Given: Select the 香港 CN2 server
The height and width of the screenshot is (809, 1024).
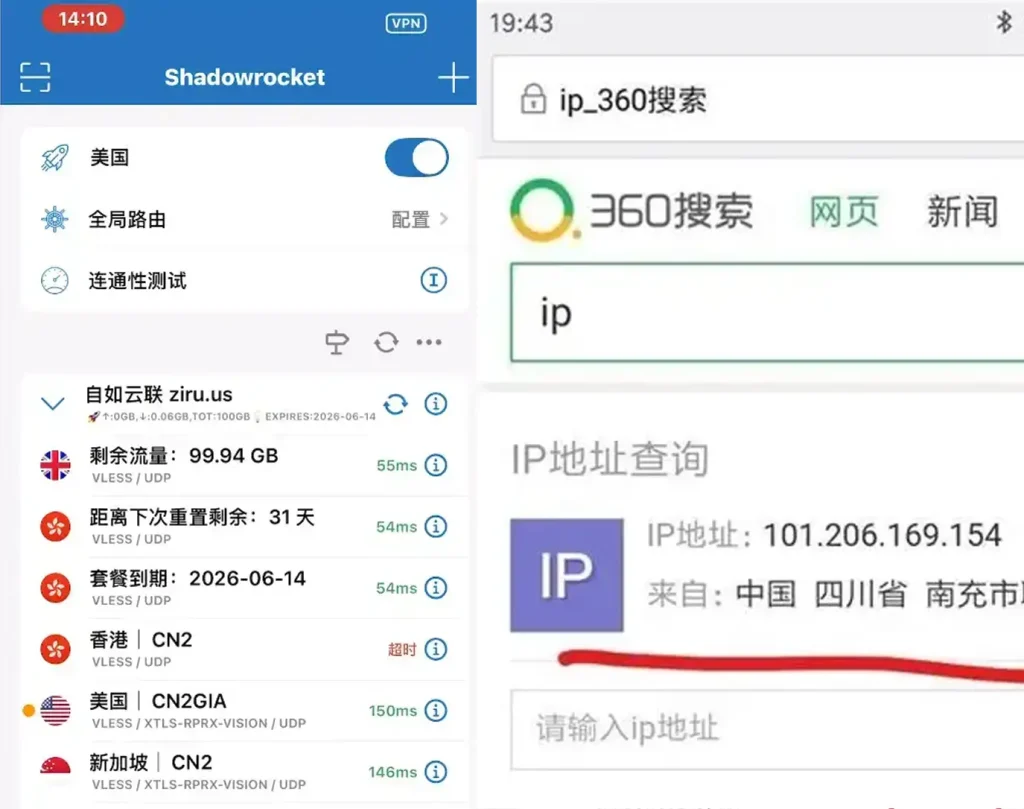Looking at the screenshot, I should (x=244, y=650).
